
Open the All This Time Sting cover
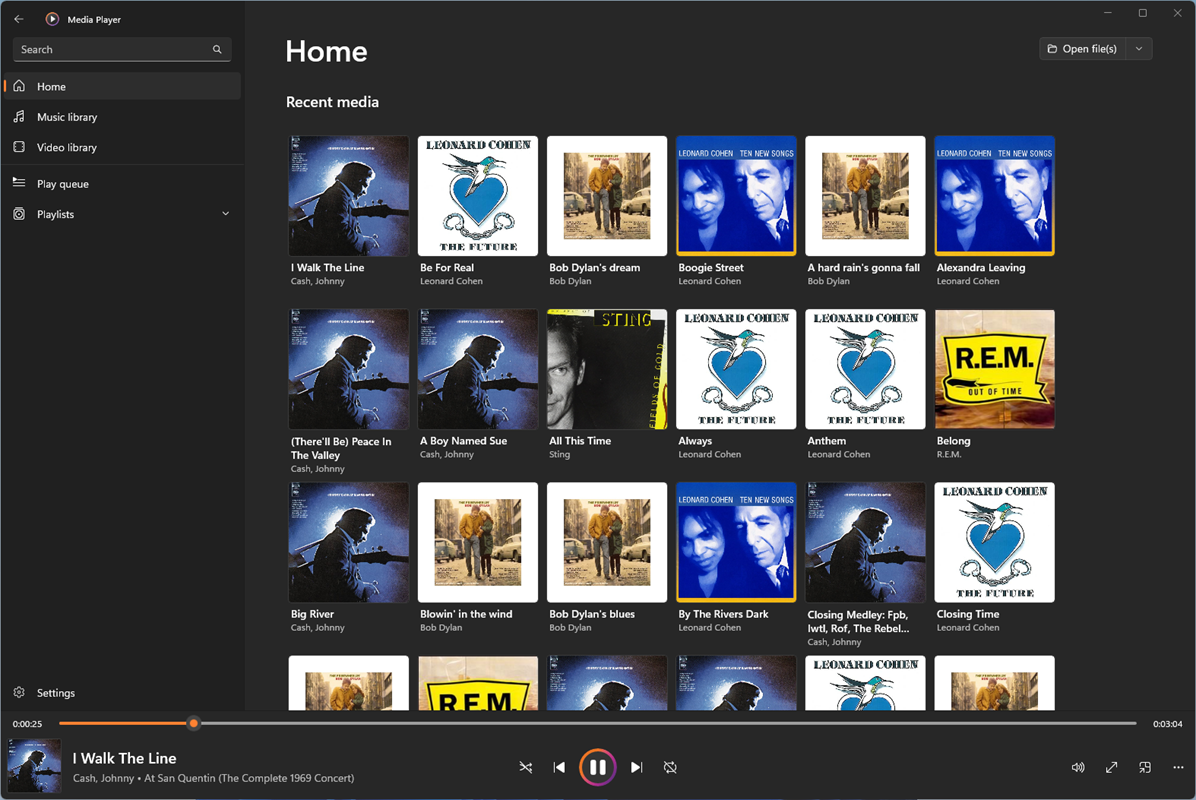point(607,369)
